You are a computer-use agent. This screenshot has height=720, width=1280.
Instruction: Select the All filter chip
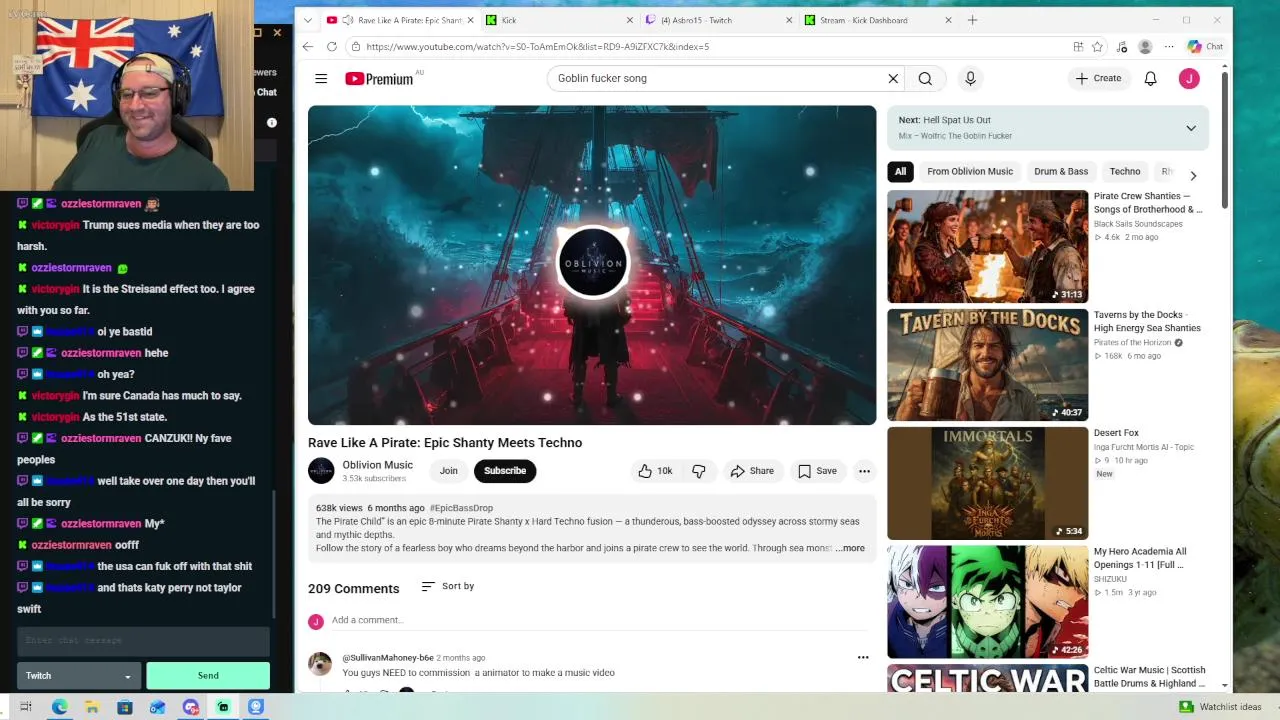click(x=900, y=171)
